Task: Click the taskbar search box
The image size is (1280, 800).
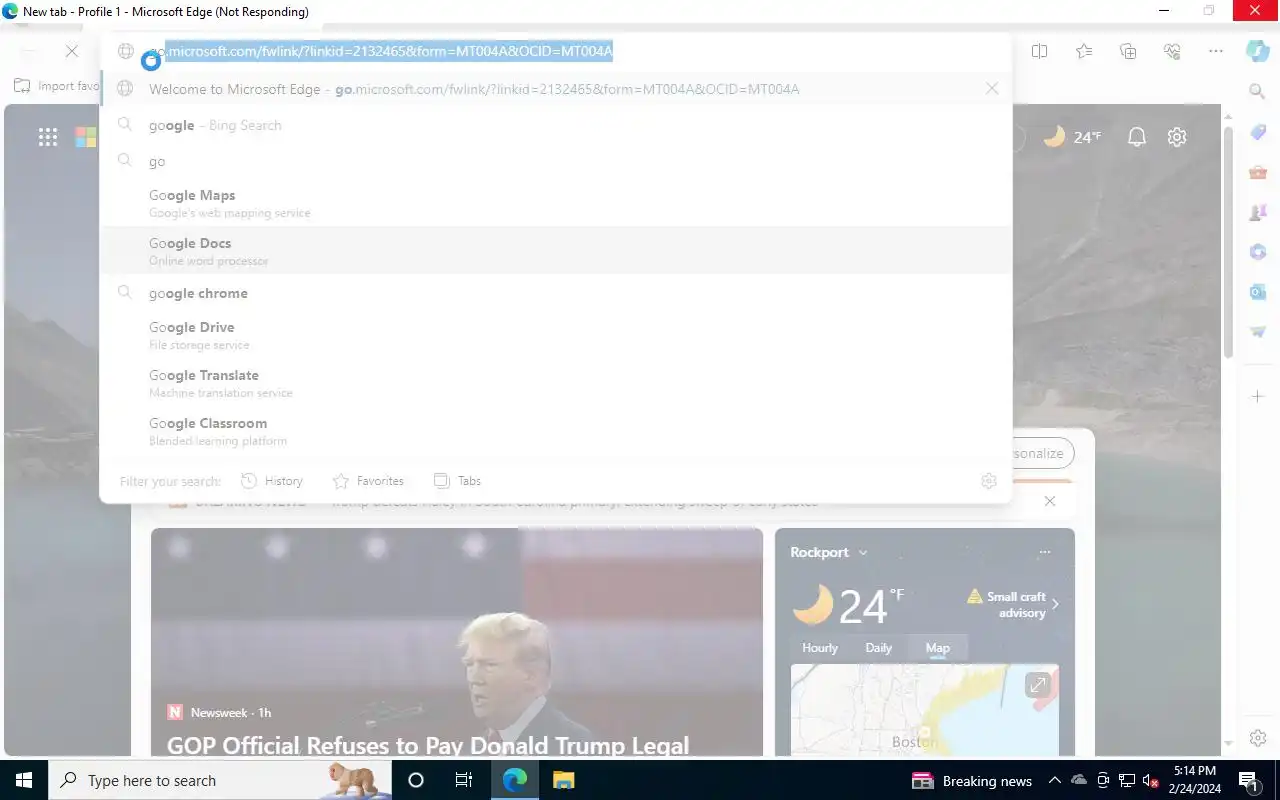Action: (219, 780)
